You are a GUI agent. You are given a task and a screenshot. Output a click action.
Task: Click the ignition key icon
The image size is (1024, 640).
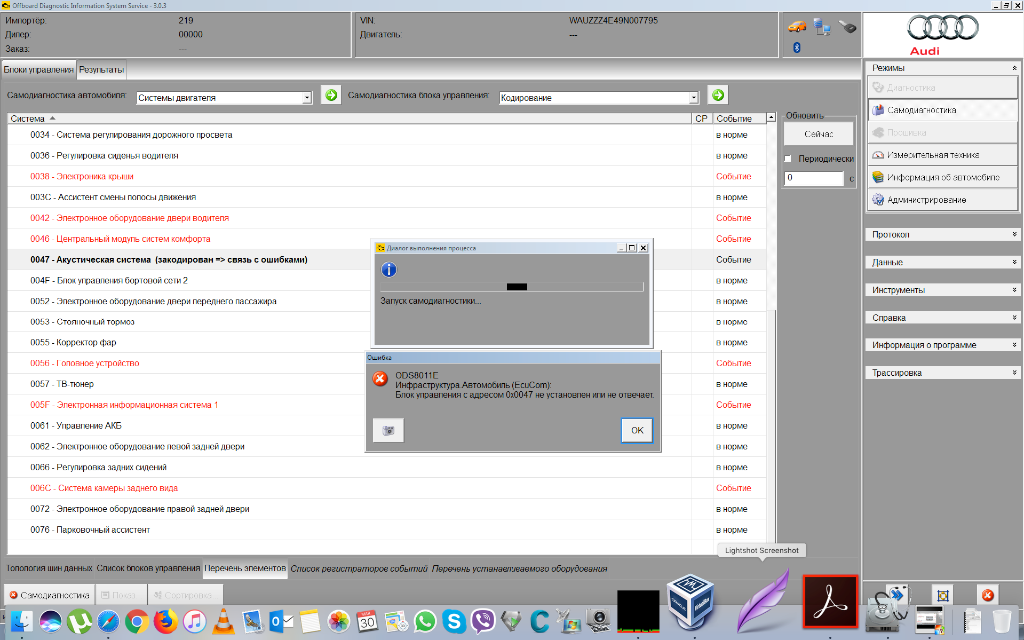(847, 27)
